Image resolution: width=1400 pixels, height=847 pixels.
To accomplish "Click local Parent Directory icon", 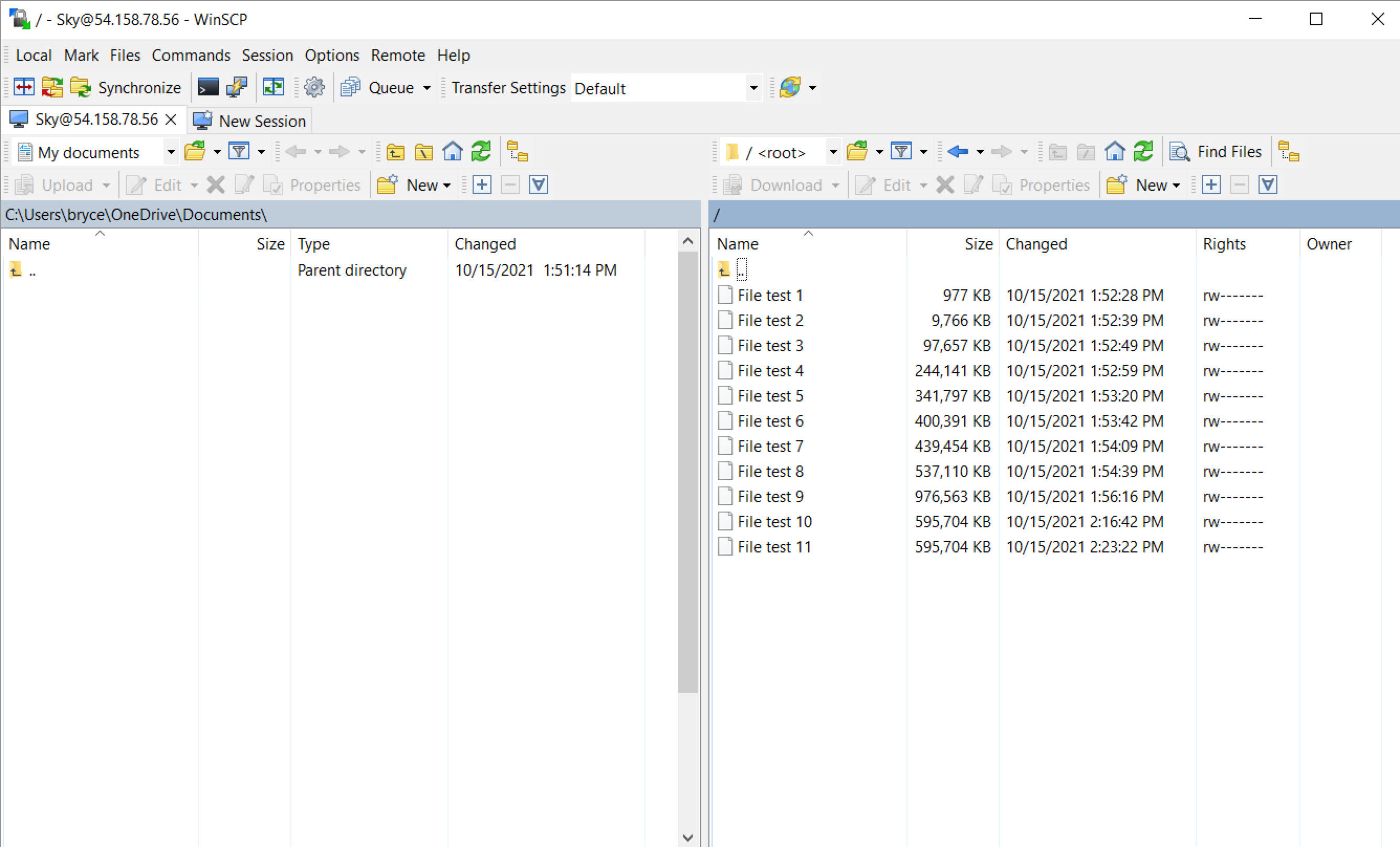I will (396, 152).
